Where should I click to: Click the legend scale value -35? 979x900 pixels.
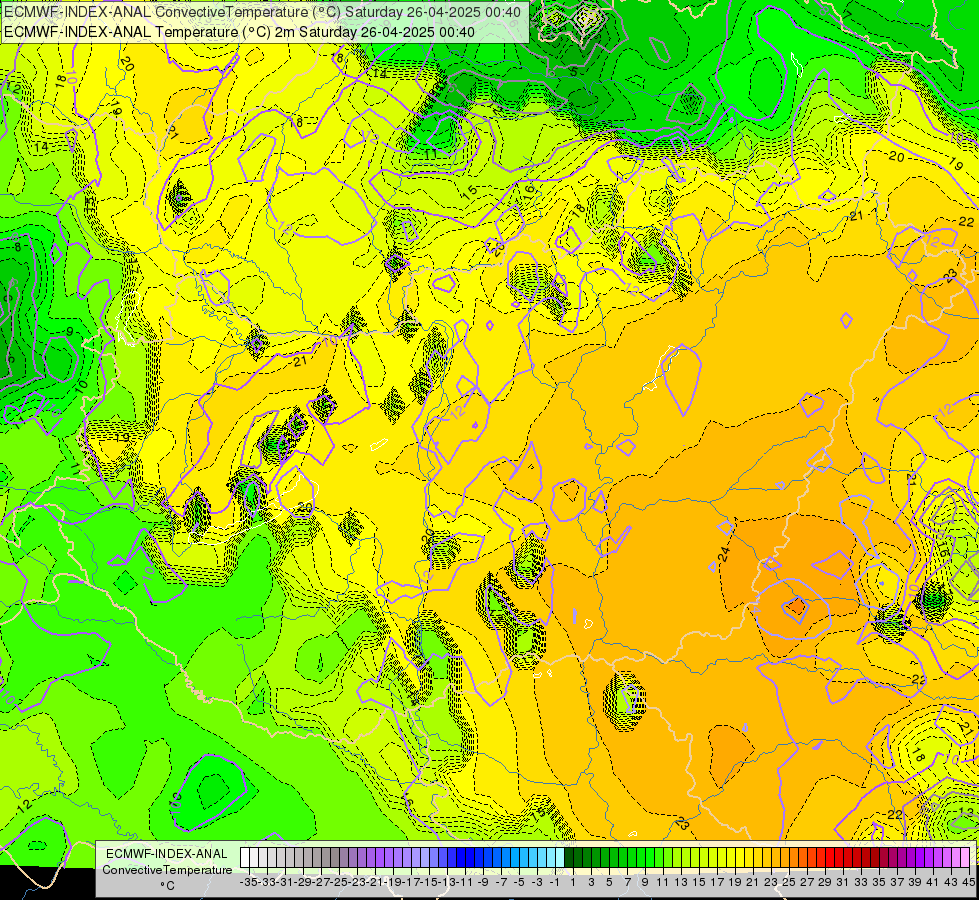pyautogui.click(x=248, y=882)
